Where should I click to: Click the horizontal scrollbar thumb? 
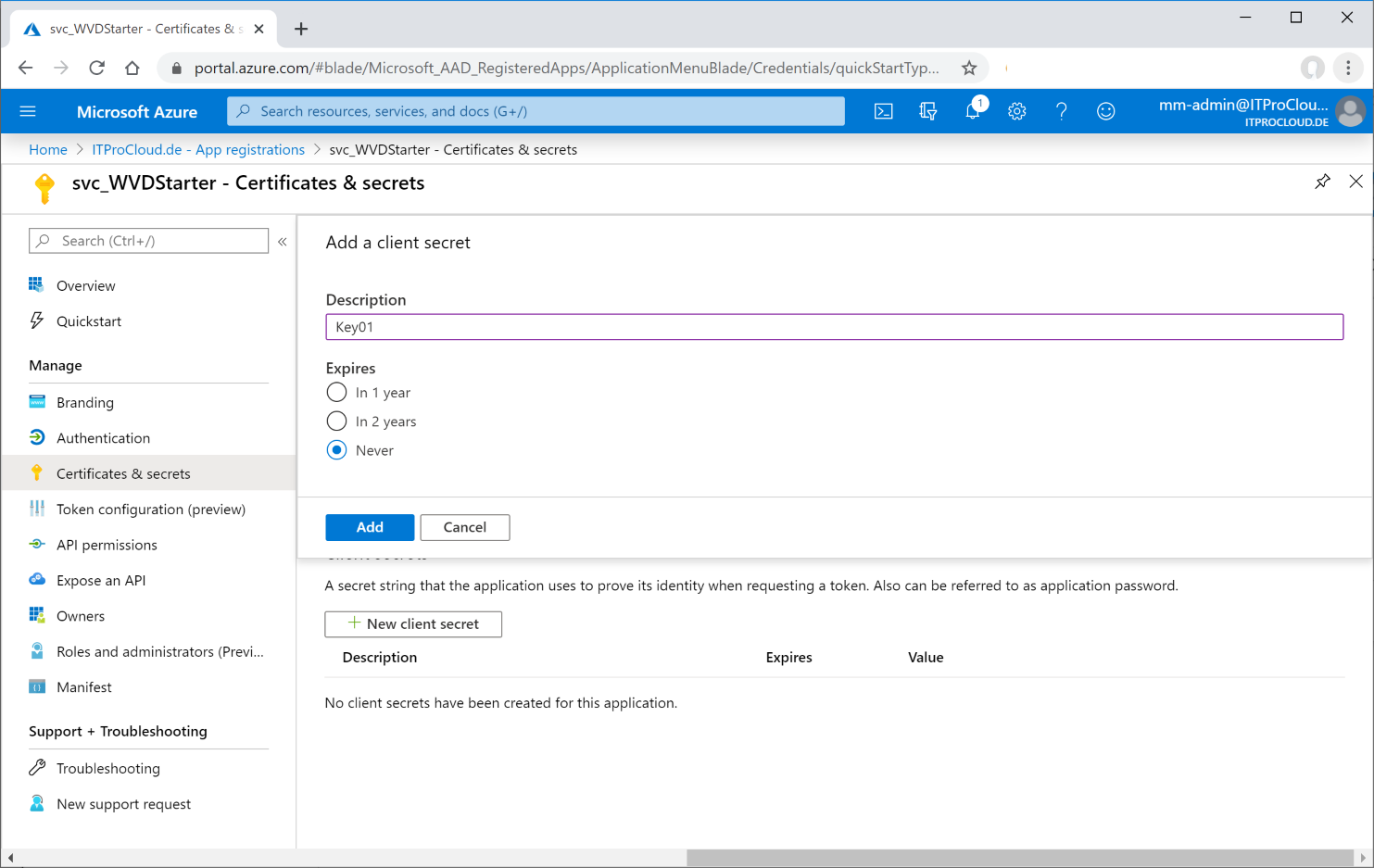pos(1020,858)
